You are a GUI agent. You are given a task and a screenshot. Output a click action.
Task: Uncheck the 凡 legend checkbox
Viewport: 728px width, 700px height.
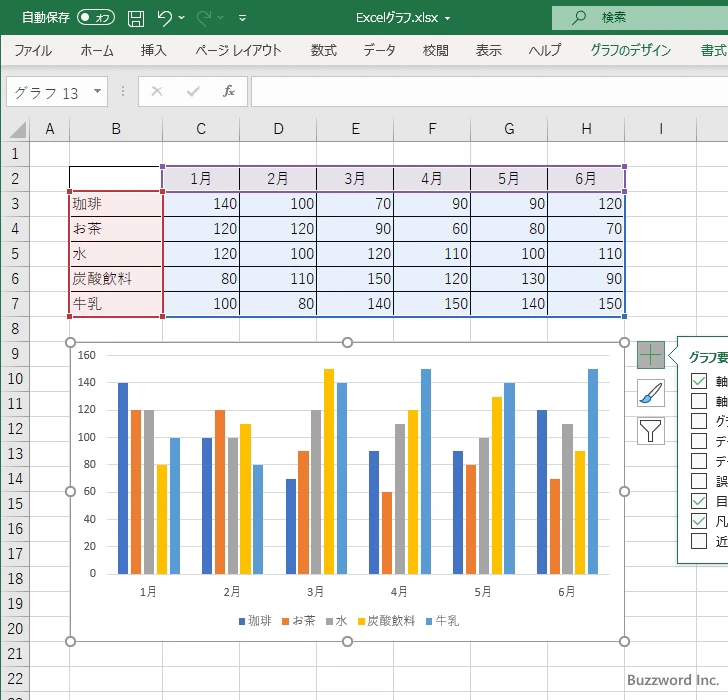(x=699, y=521)
